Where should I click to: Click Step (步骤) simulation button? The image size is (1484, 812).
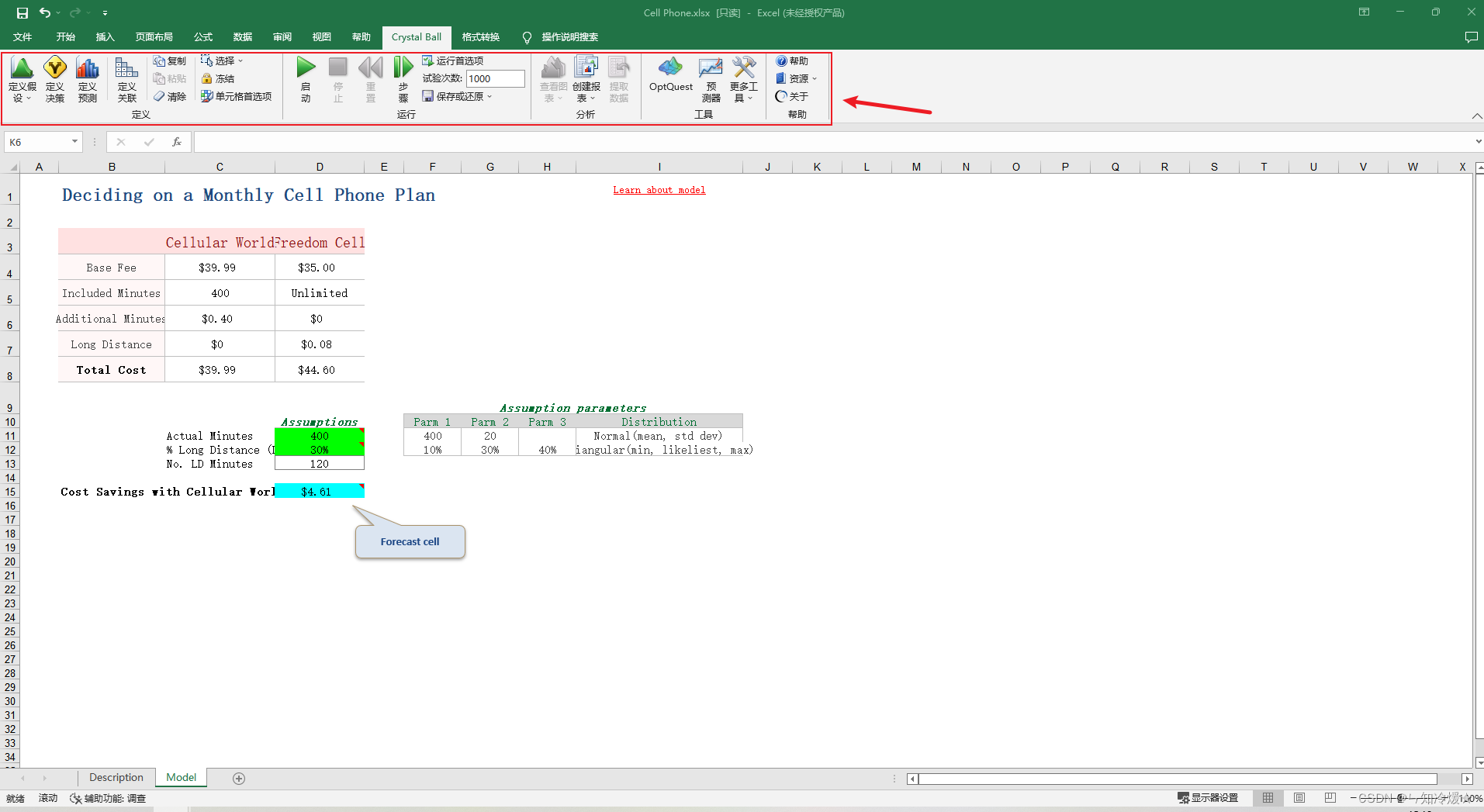pyautogui.click(x=403, y=79)
